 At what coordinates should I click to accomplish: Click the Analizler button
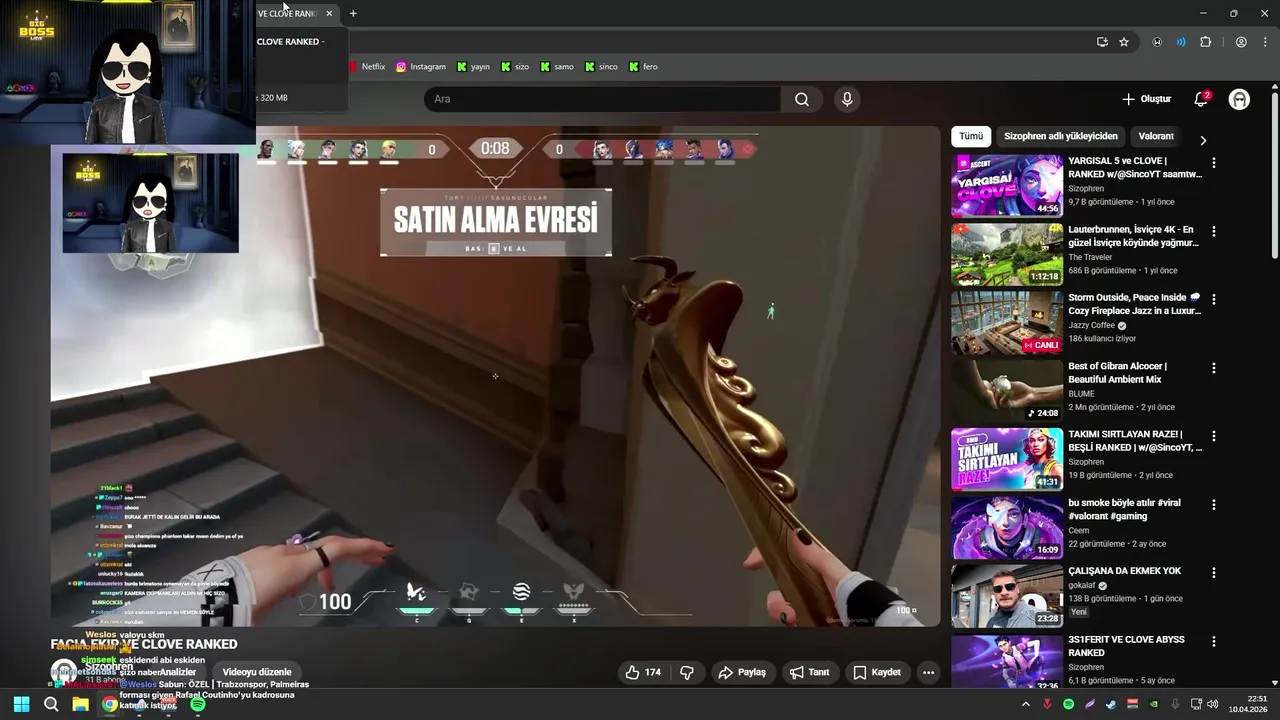tap(178, 672)
